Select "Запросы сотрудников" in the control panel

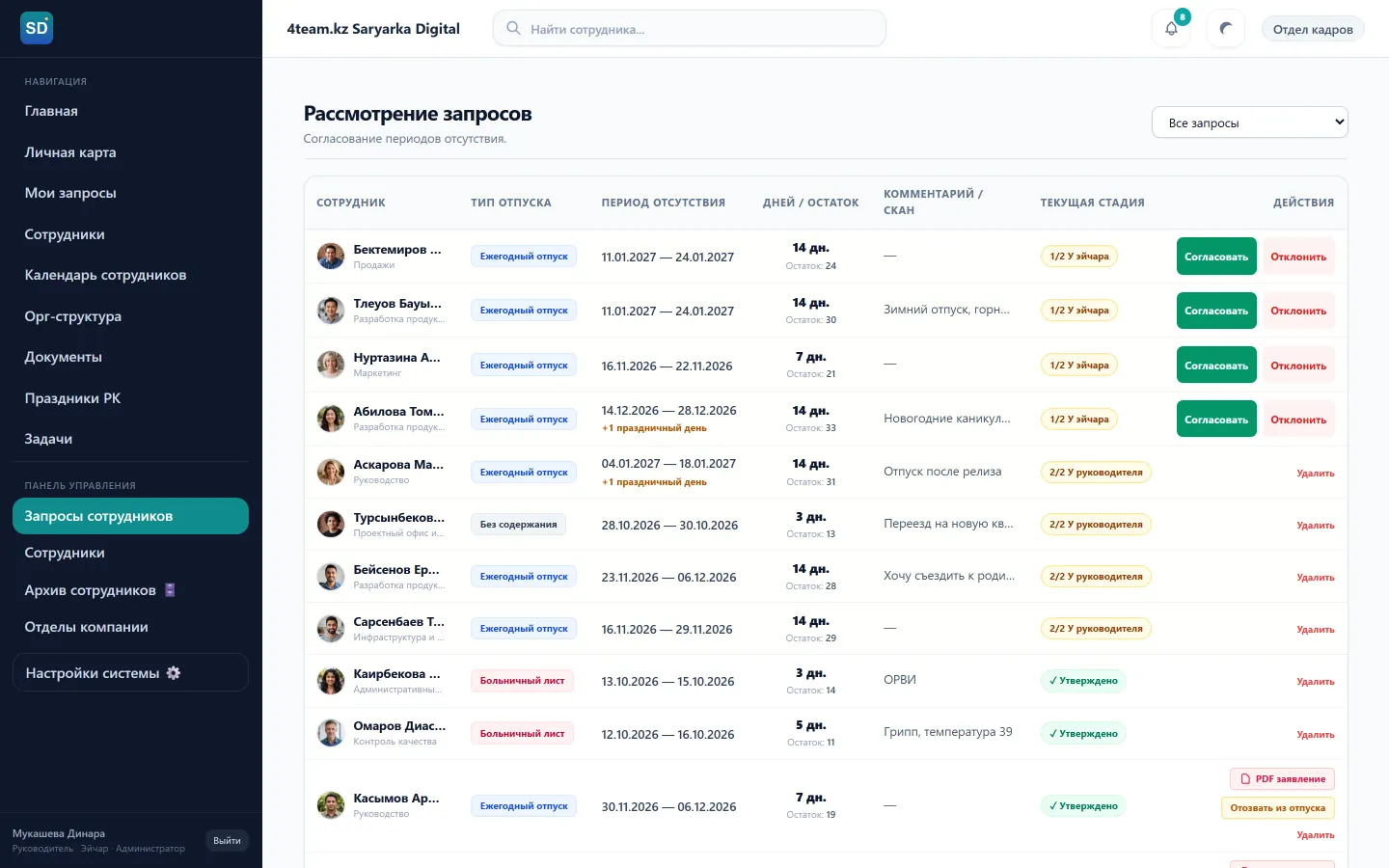130,516
